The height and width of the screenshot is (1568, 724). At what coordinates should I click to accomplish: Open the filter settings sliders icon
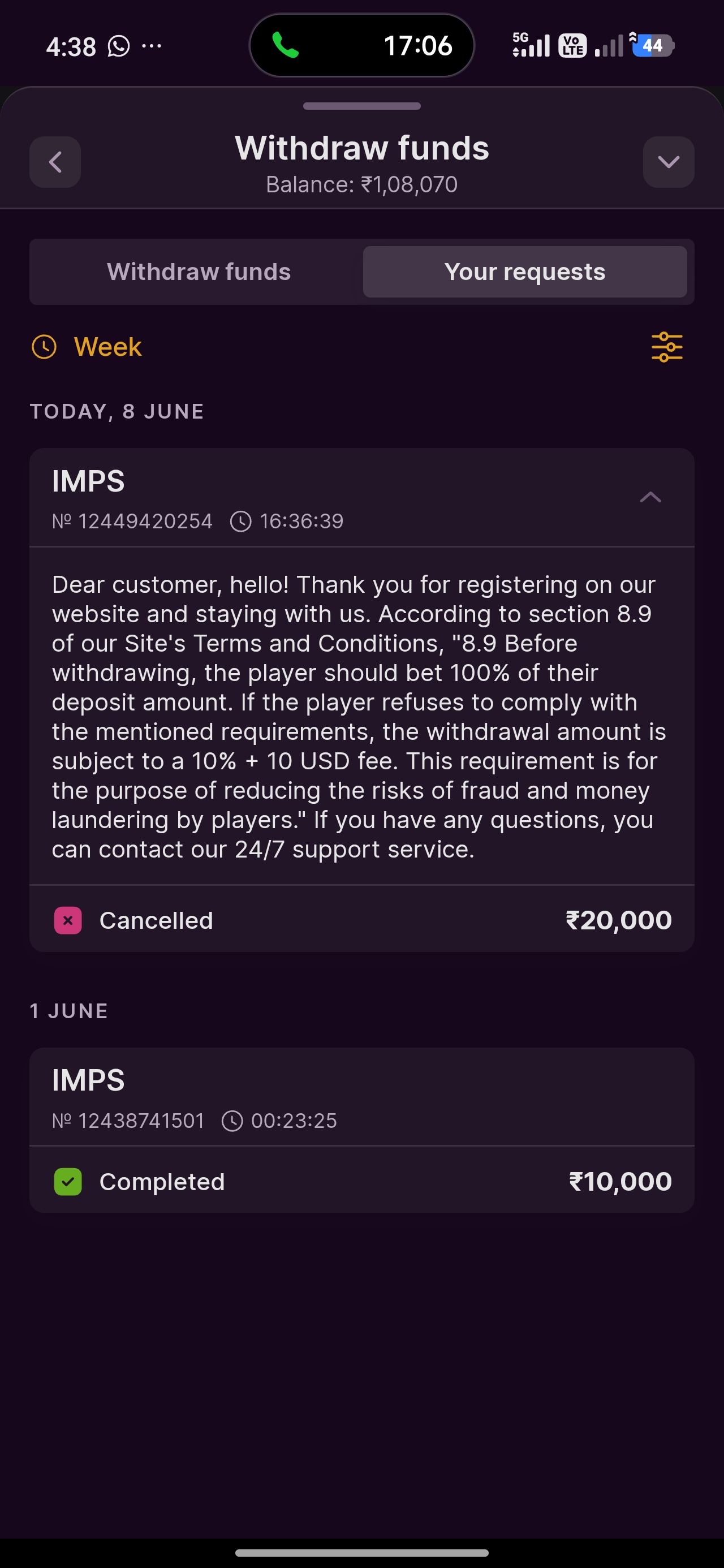(667, 347)
